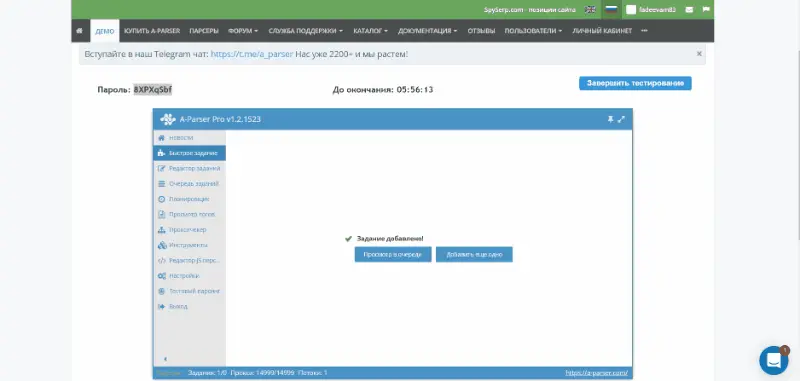Click Настройки gears icon

point(161,276)
